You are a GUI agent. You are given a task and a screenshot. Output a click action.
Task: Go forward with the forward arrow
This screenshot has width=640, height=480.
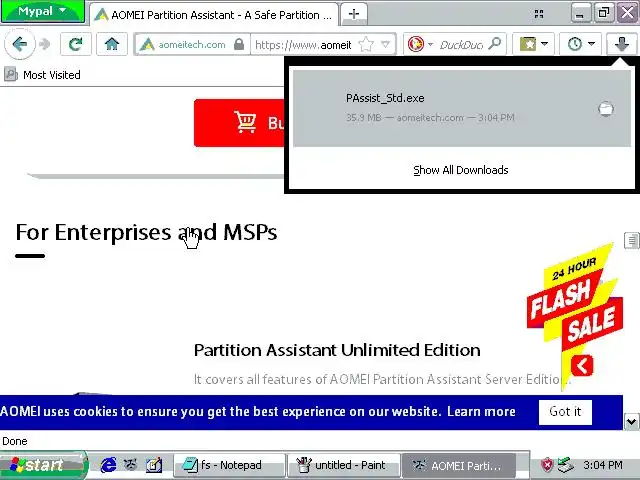pyautogui.click(x=45, y=44)
